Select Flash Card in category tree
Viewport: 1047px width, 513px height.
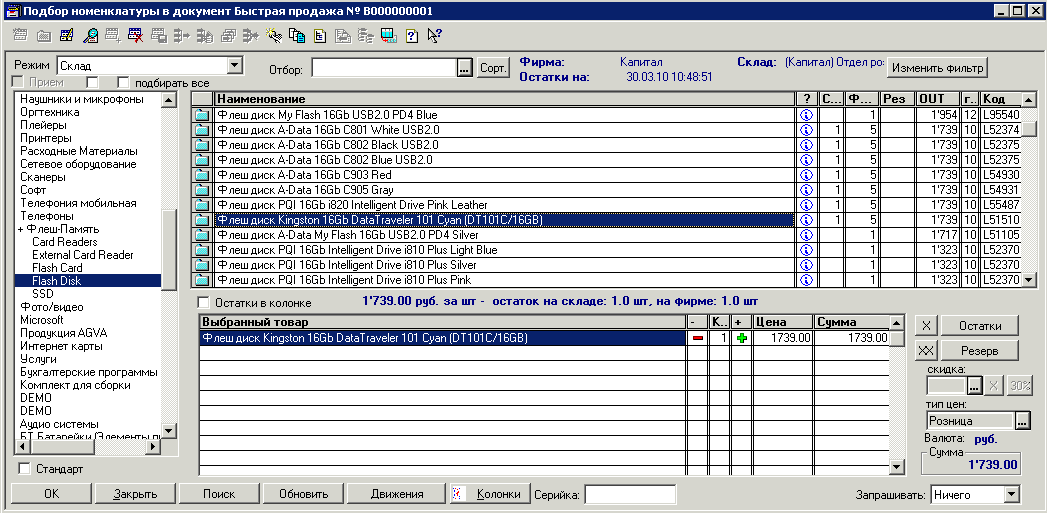(x=57, y=268)
